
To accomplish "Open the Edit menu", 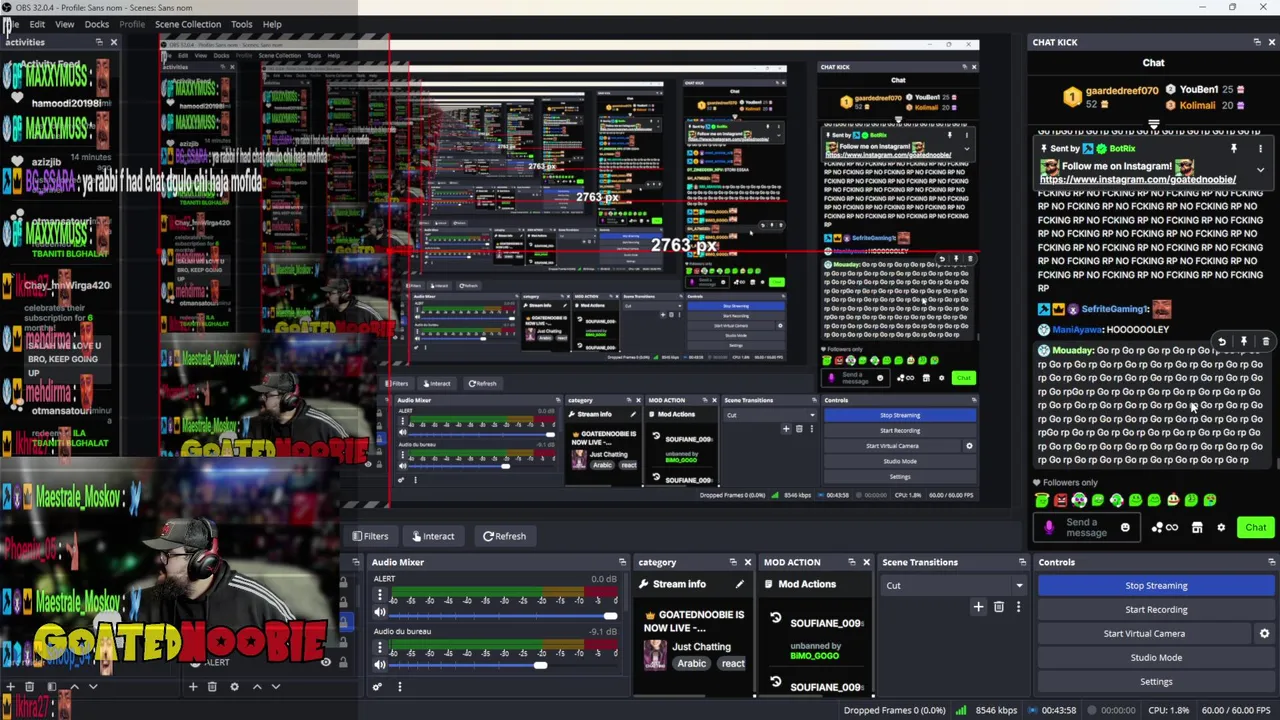I will [37, 24].
